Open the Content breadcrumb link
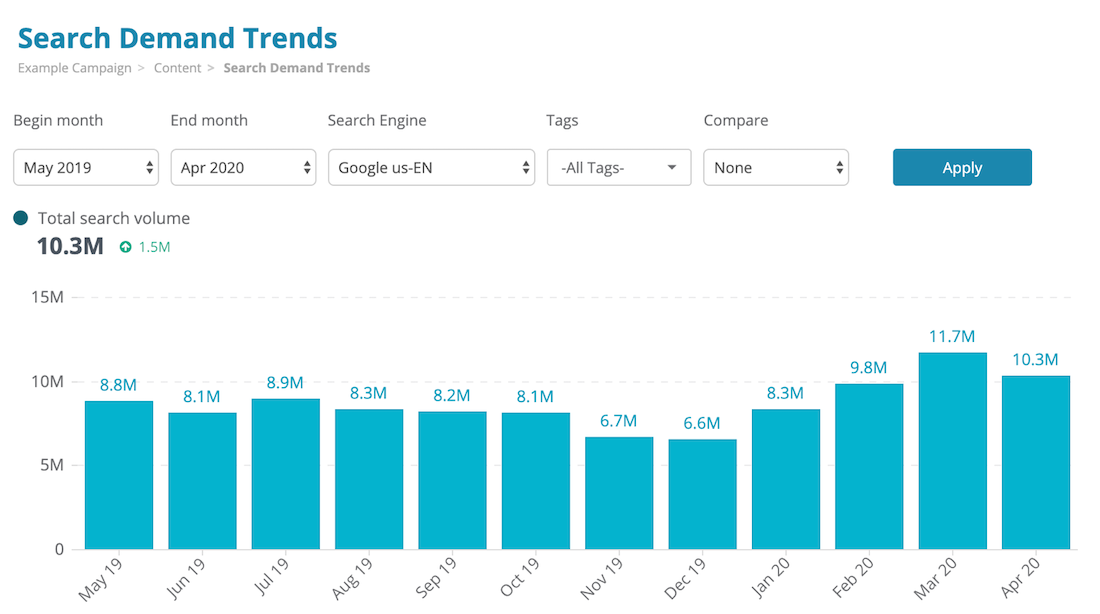 177,68
